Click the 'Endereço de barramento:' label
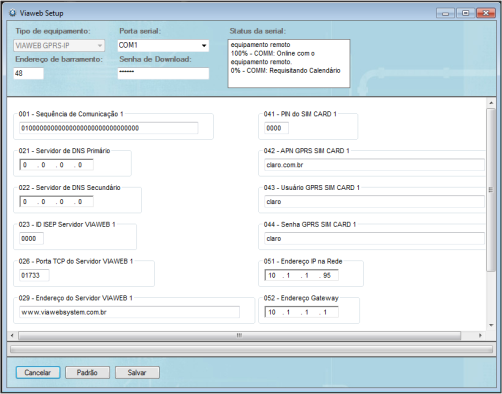Image resolution: width=502 pixels, height=394 pixels. 59,59
